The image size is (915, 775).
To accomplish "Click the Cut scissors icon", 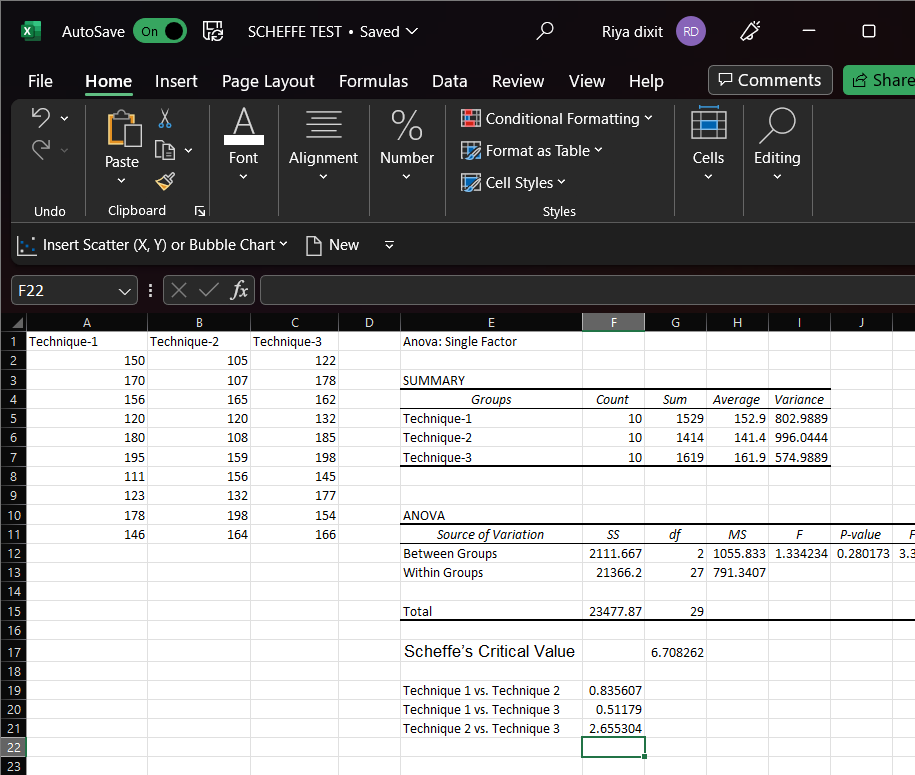I will pos(165,118).
